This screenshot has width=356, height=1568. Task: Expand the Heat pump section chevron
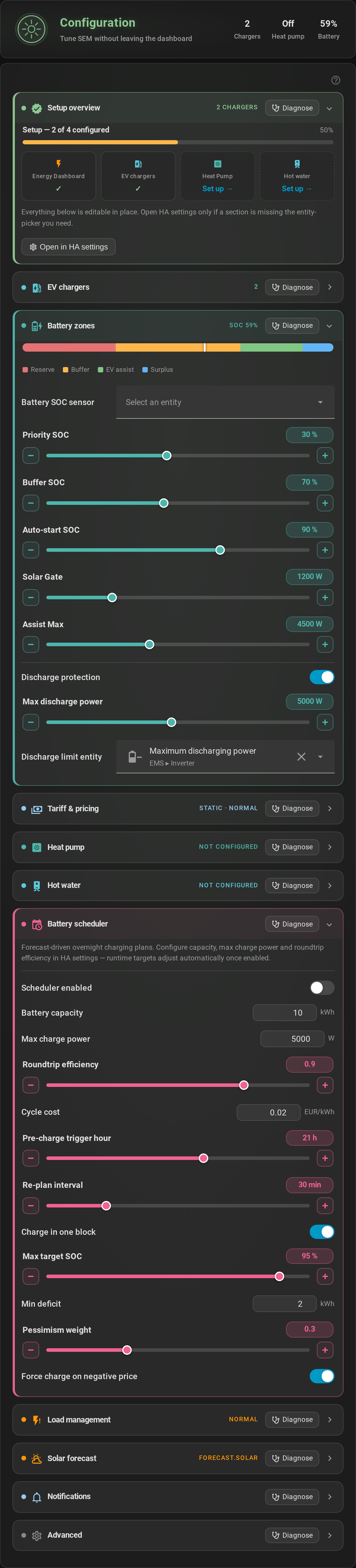(330, 847)
